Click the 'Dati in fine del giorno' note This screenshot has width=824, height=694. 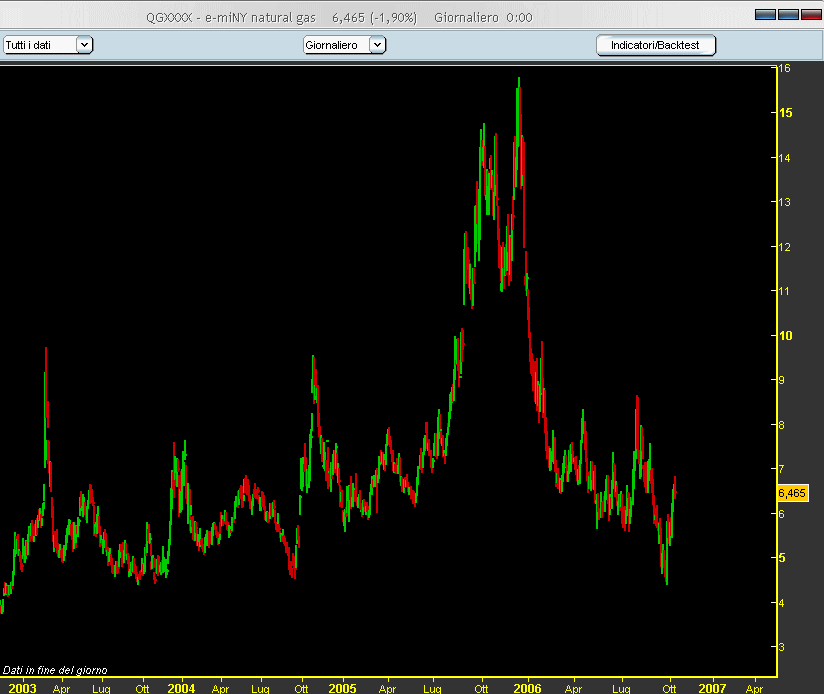[x=55, y=670]
